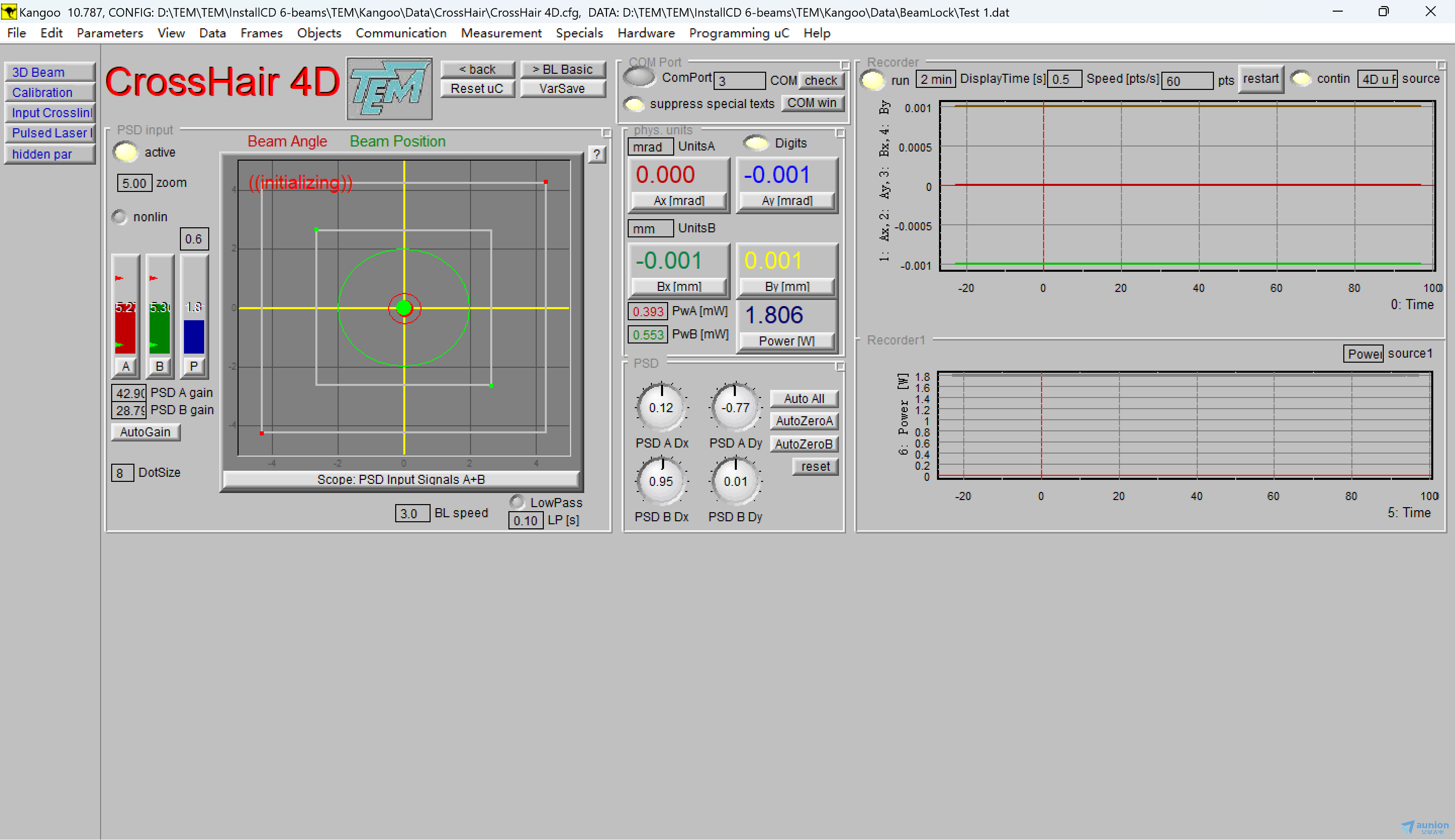Click the red A signal level bar
1455x840 pixels.
pos(125,328)
